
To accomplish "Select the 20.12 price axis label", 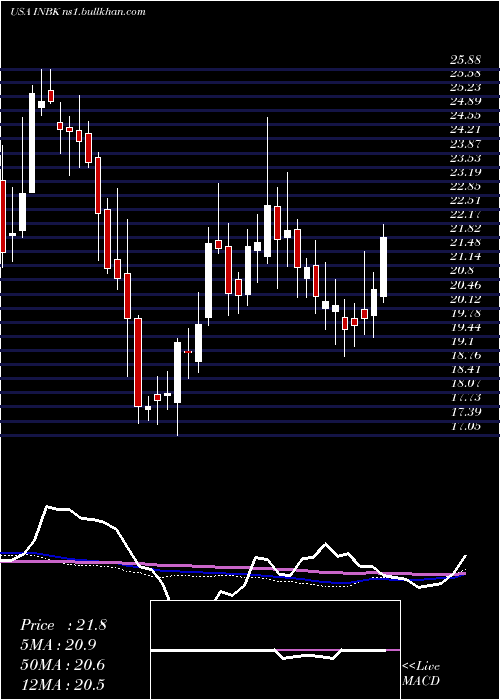I will point(464,299).
